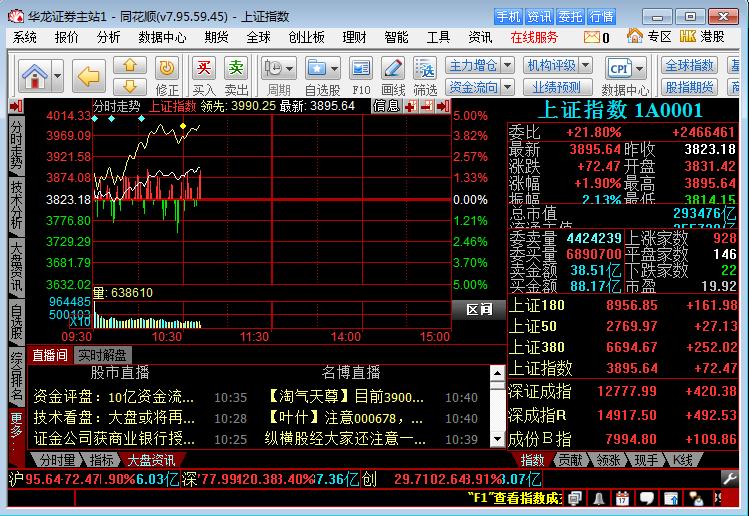Open the 理财 menu
Screen dimensions: 749x516
coord(354,37)
